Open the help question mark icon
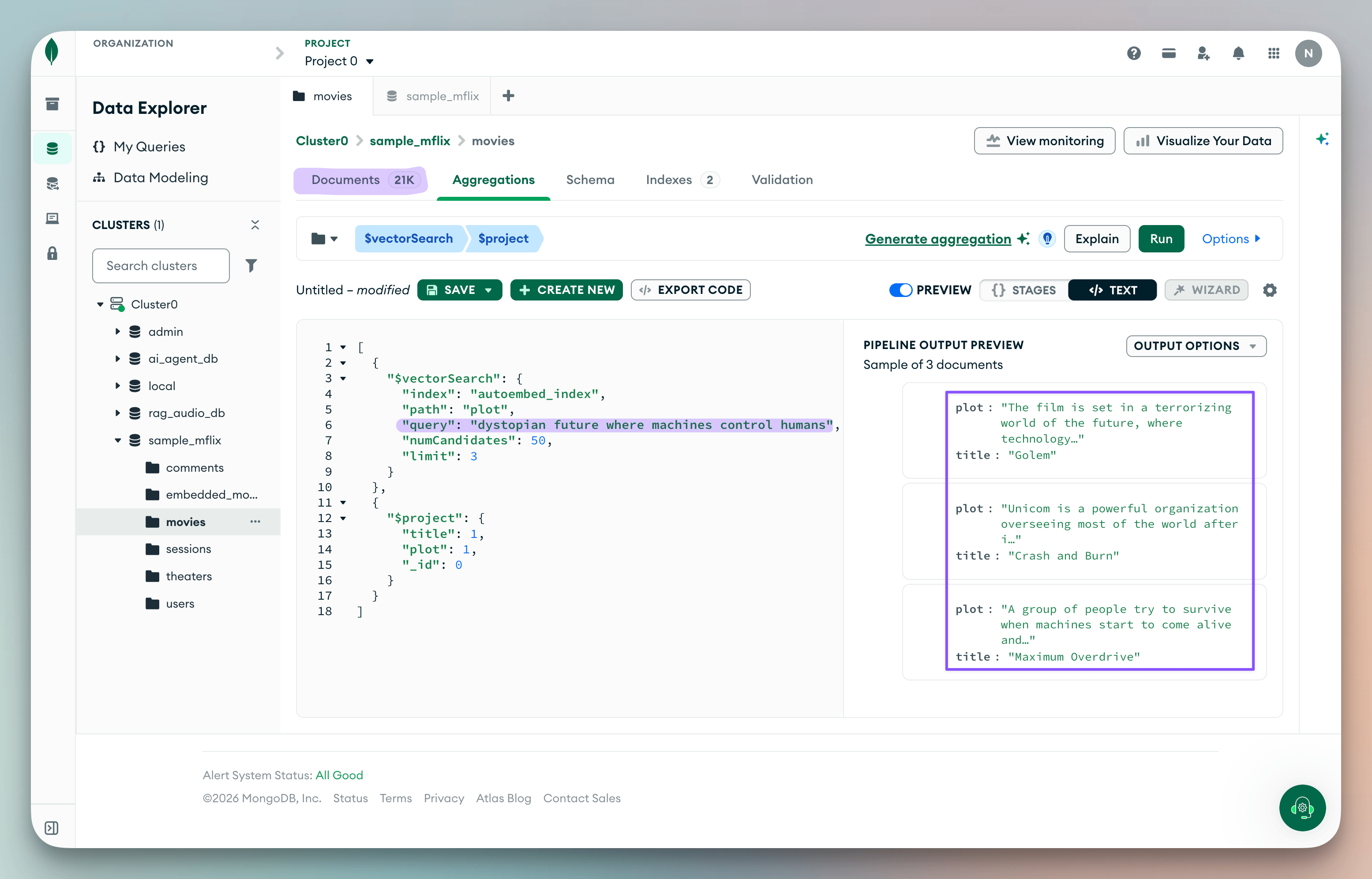Viewport: 1372px width, 879px height. coord(1133,54)
